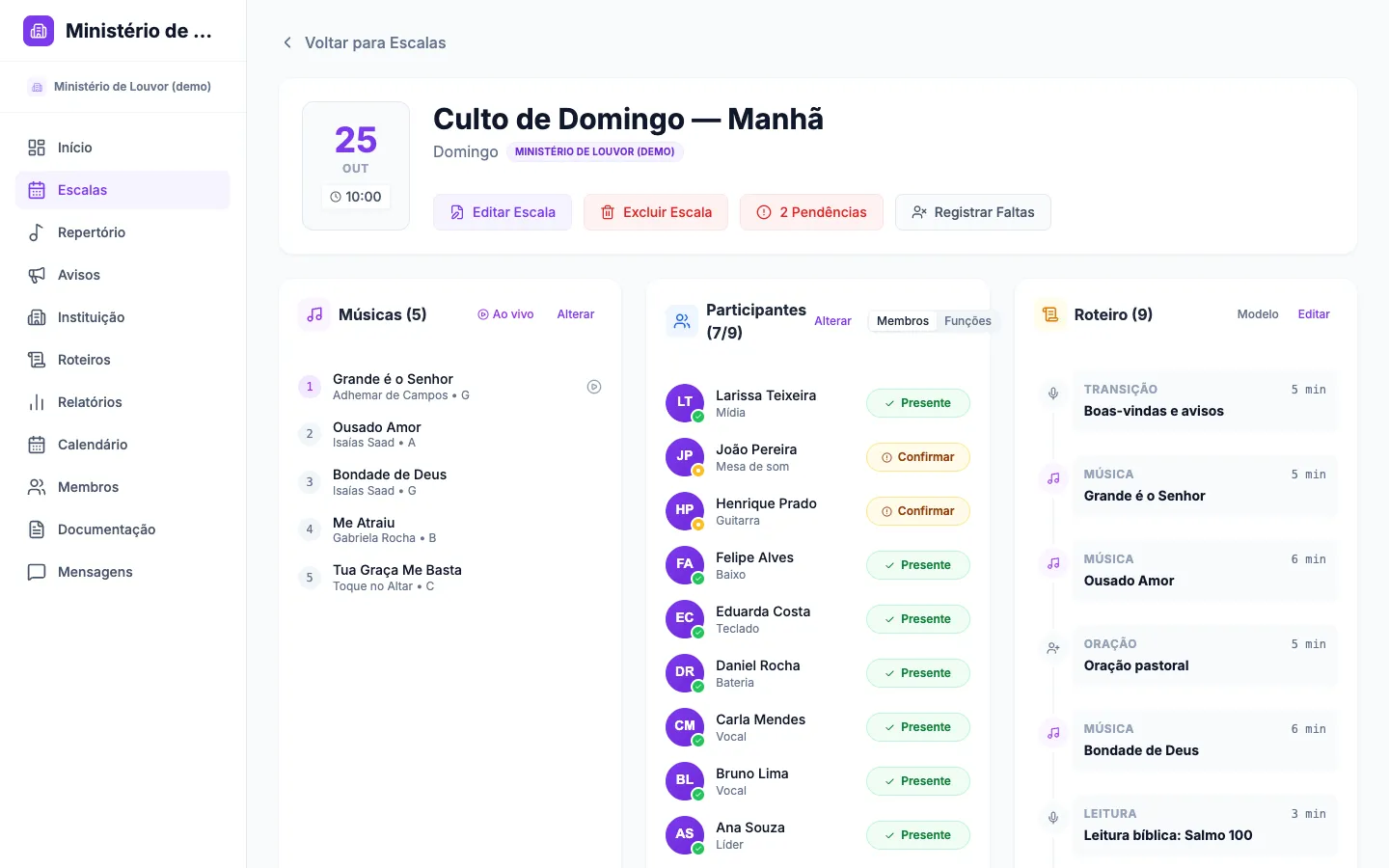
Task: Play the song Grande é o Senhor
Action: tap(594, 387)
